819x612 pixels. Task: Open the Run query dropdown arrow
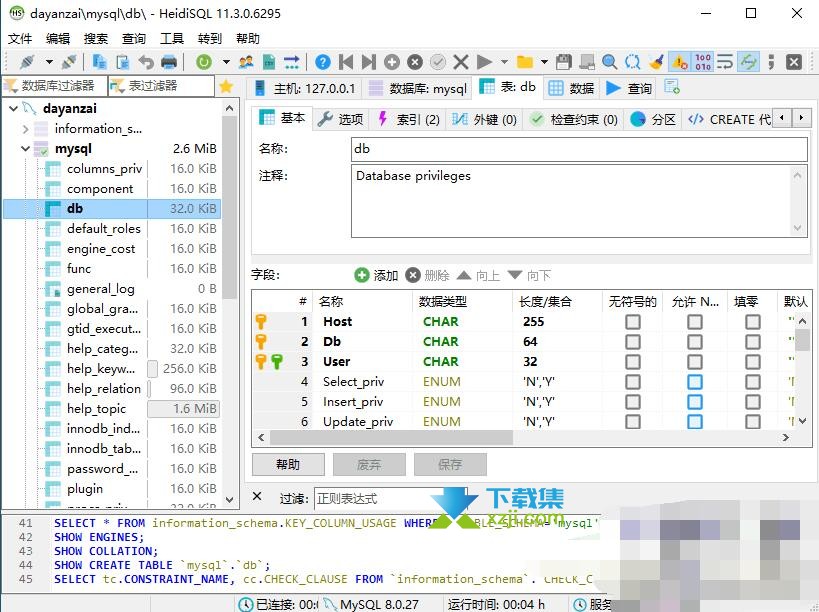point(504,62)
